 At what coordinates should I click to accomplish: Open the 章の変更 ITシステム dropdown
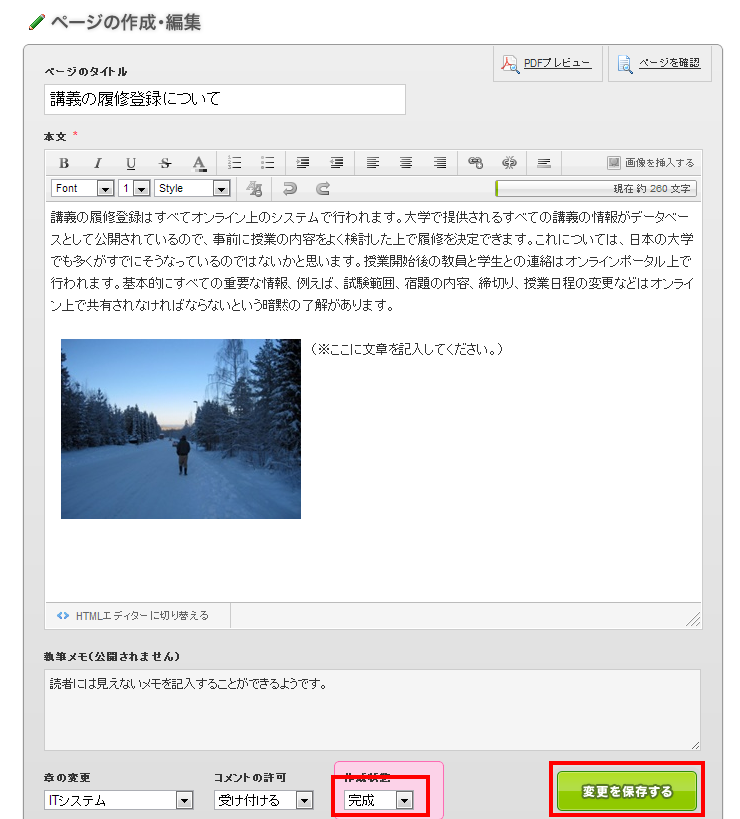click(119, 800)
